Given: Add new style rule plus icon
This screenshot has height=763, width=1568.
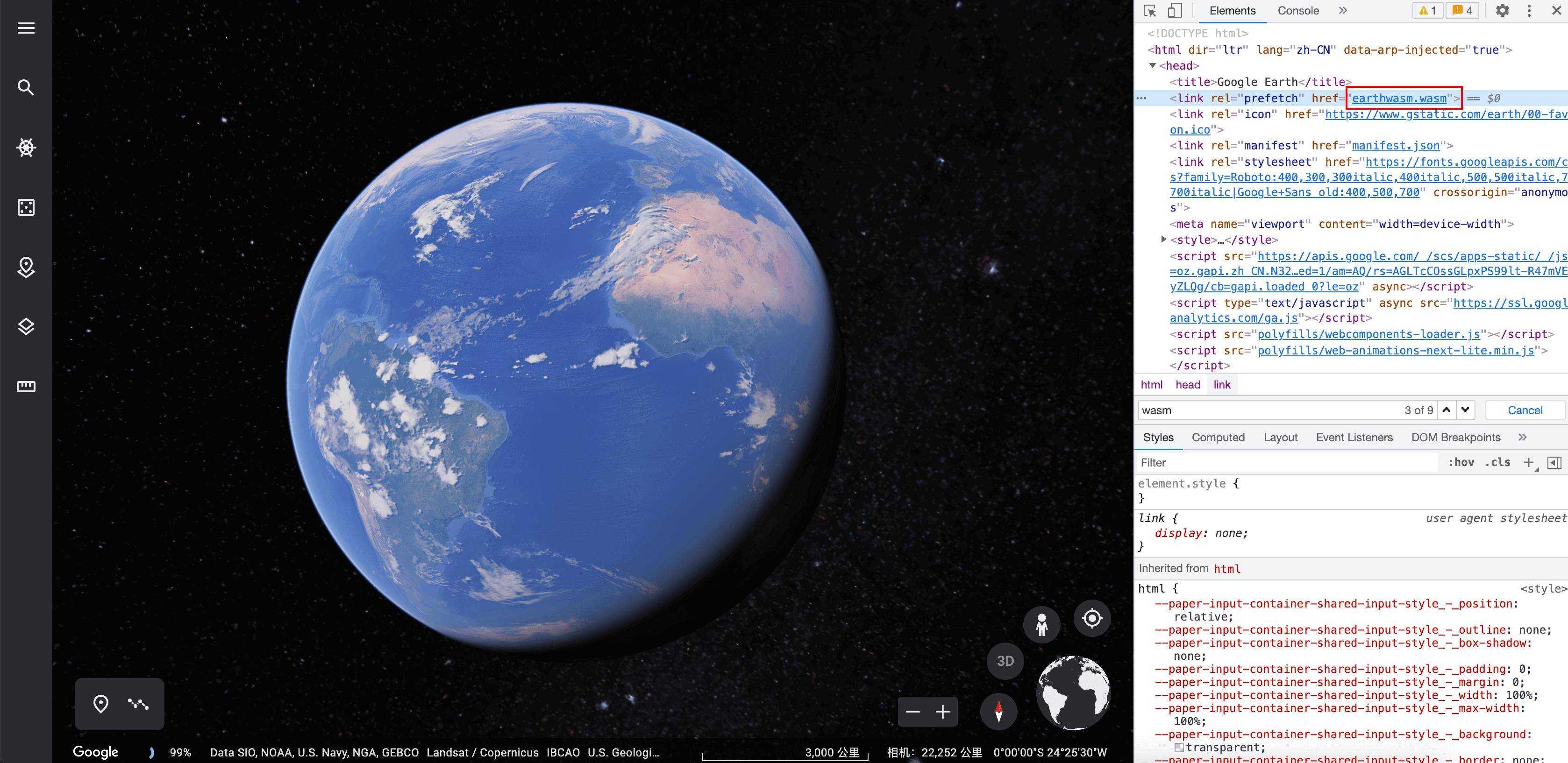Looking at the screenshot, I should 1528,463.
